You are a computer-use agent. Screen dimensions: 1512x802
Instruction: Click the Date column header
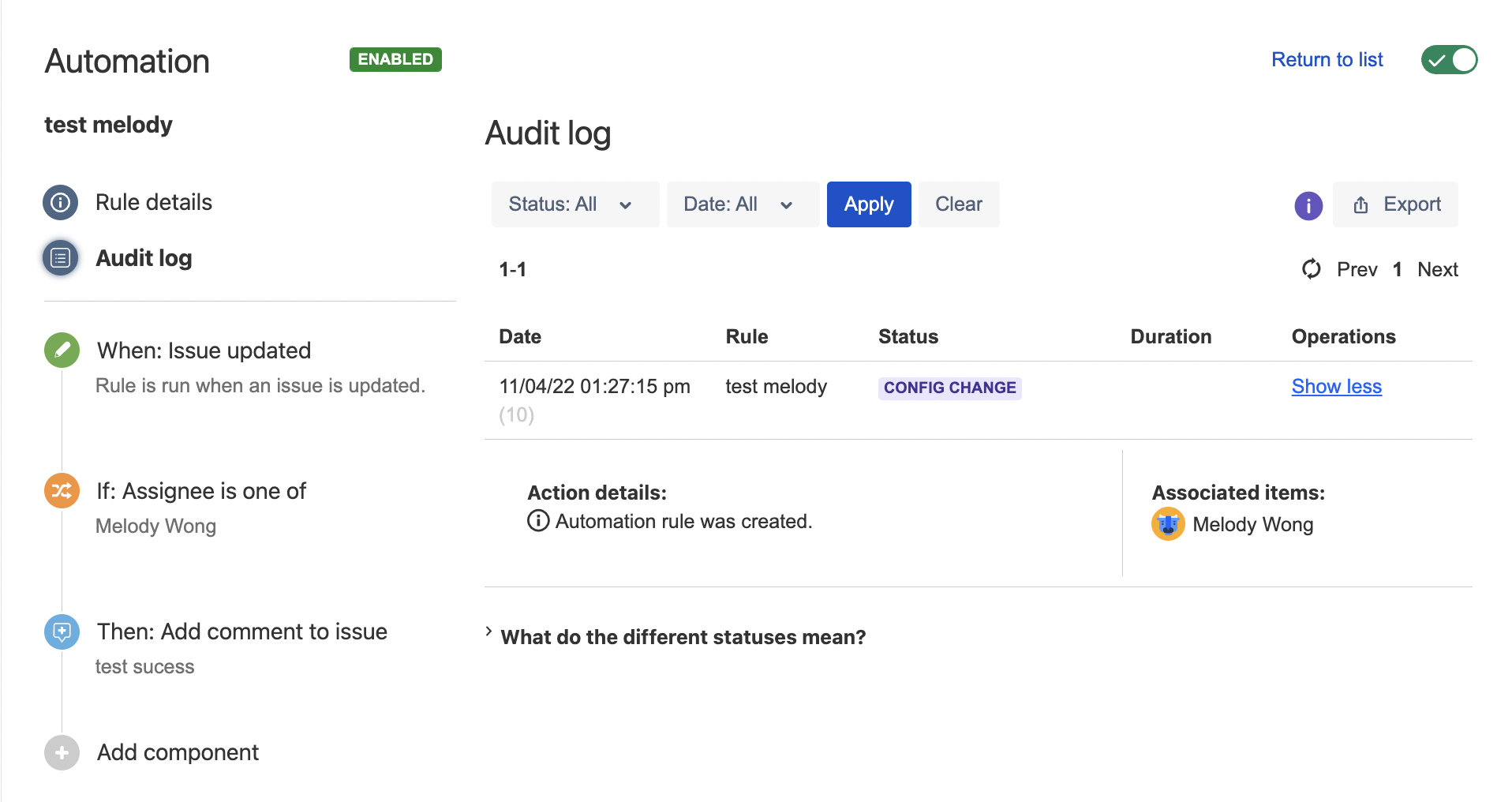pos(520,337)
